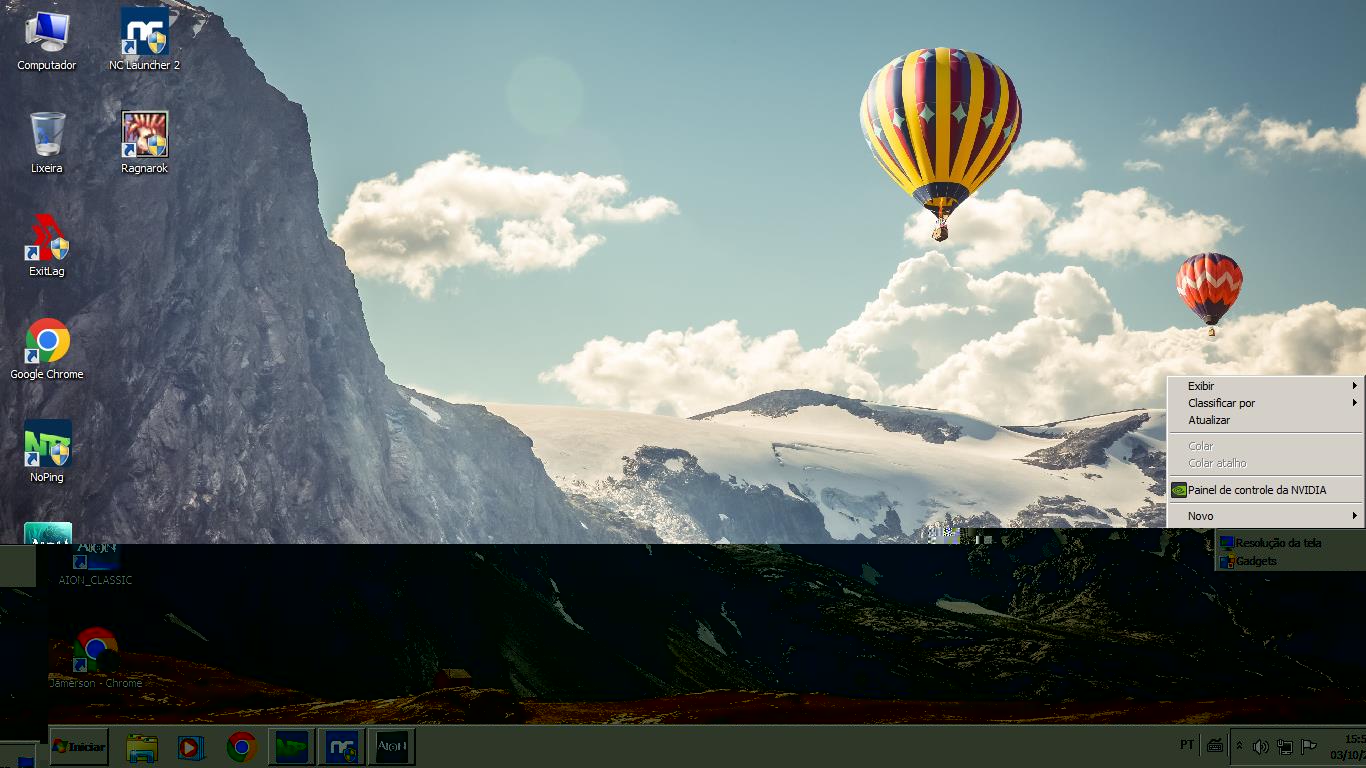Click the volume speaker tray icon
This screenshot has width=1366, height=768.
coord(1260,746)
